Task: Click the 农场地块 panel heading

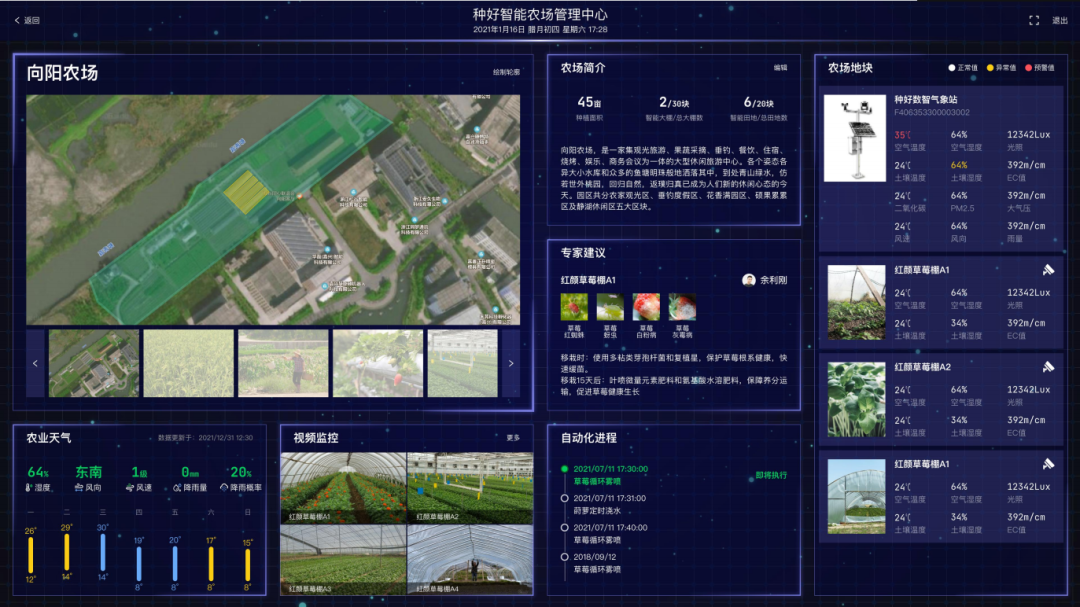Action: [850, 68]
